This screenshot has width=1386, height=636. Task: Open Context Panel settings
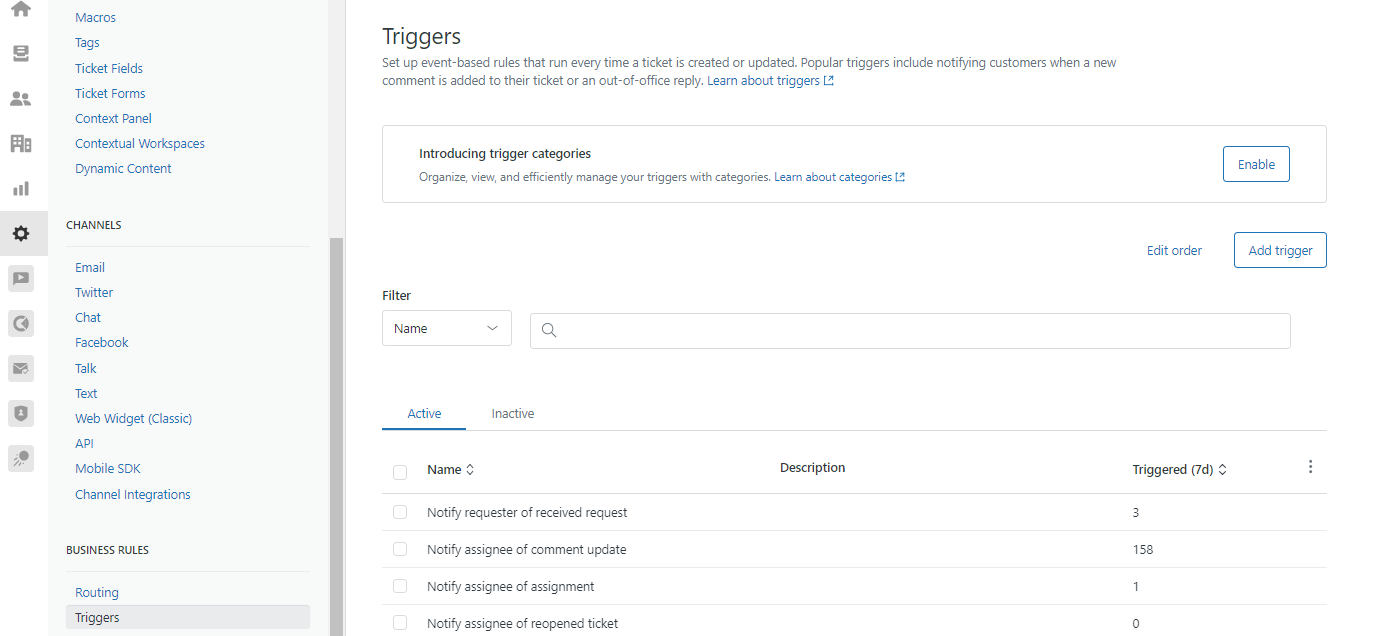113,118
